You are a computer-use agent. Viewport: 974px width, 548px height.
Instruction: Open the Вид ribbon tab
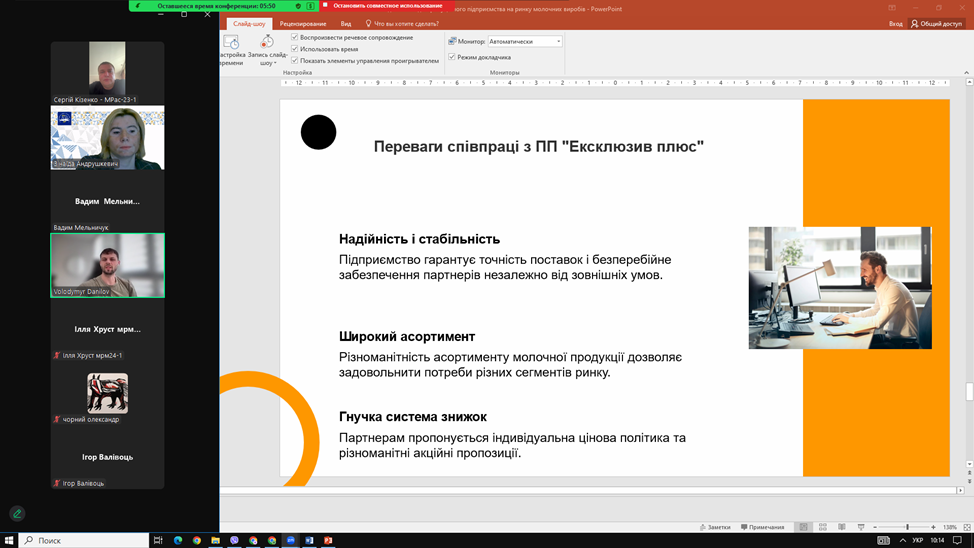pyautogui.click(x=346, y=24)
